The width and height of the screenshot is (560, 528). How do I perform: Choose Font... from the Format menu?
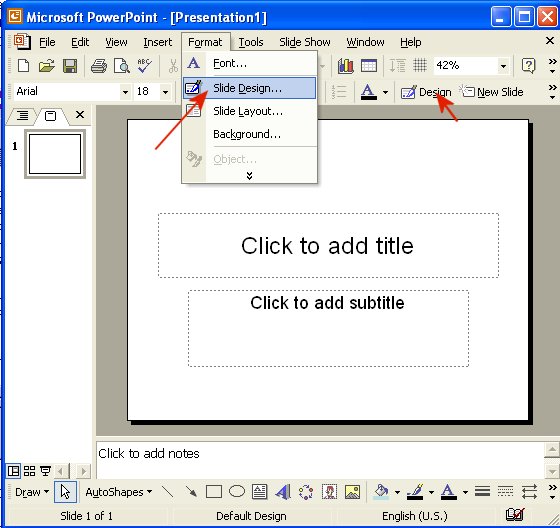coord(249,63)
